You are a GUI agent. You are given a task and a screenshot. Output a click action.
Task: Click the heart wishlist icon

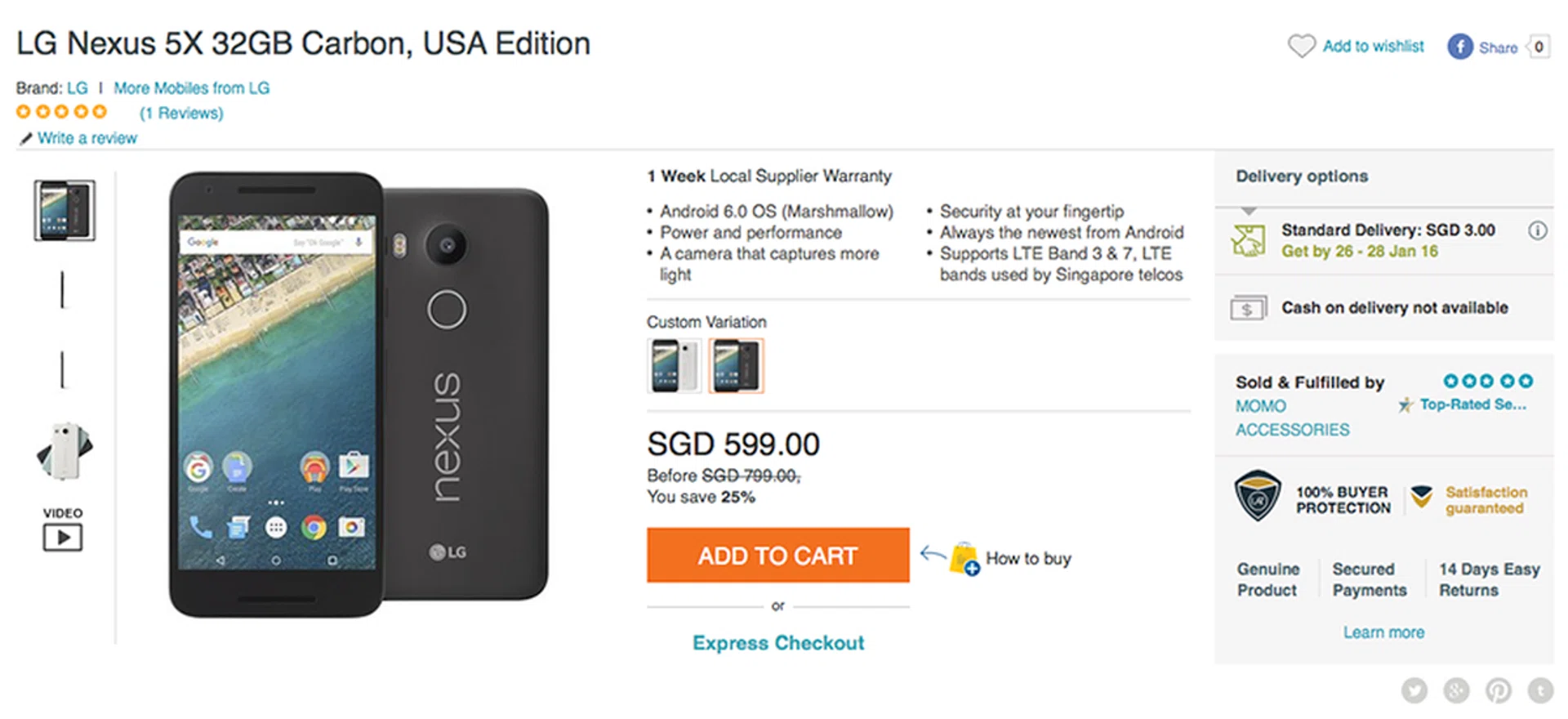click(1301, 46)
